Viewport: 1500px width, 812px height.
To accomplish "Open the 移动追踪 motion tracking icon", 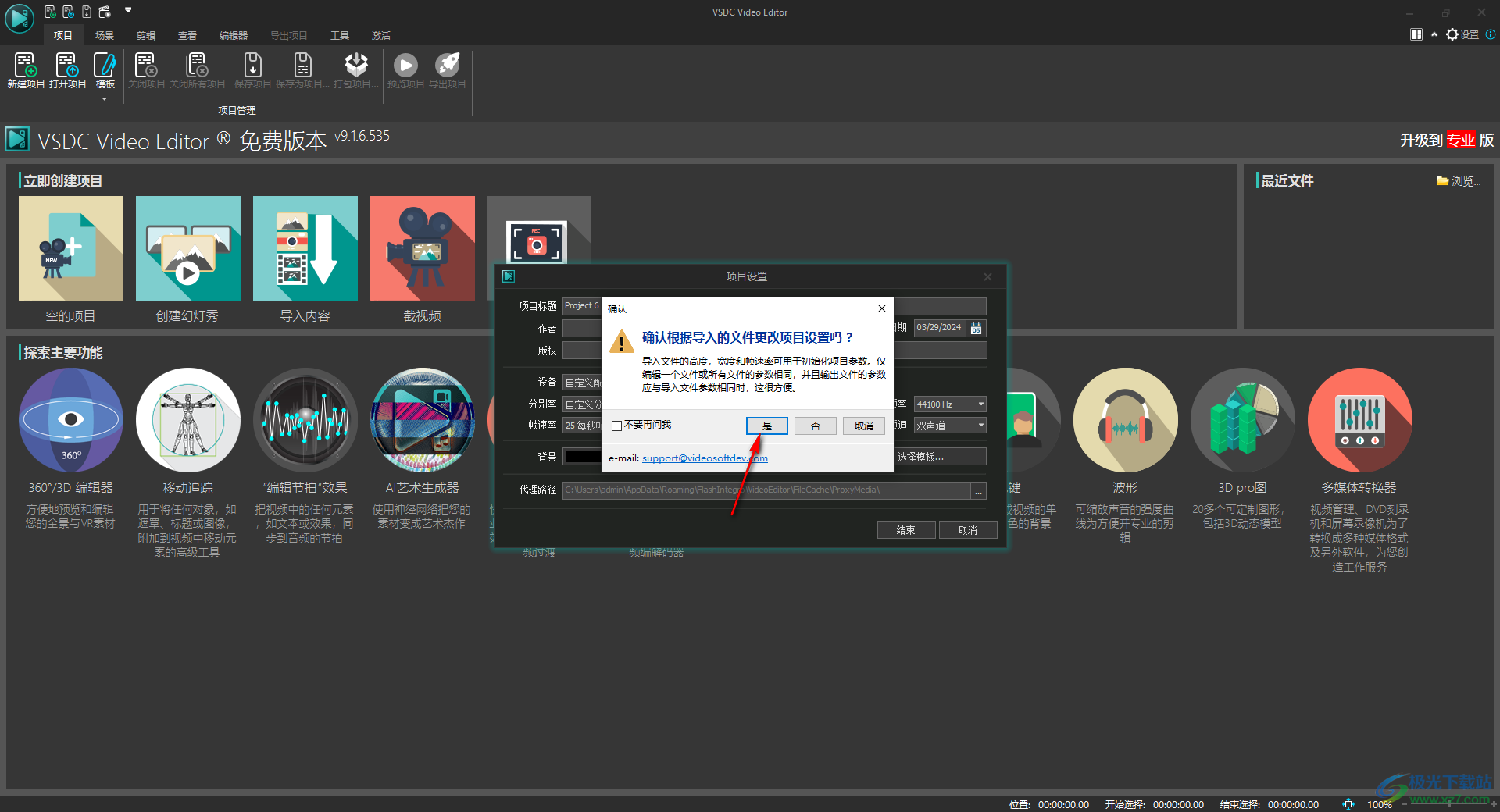I will tap(187, 420).
